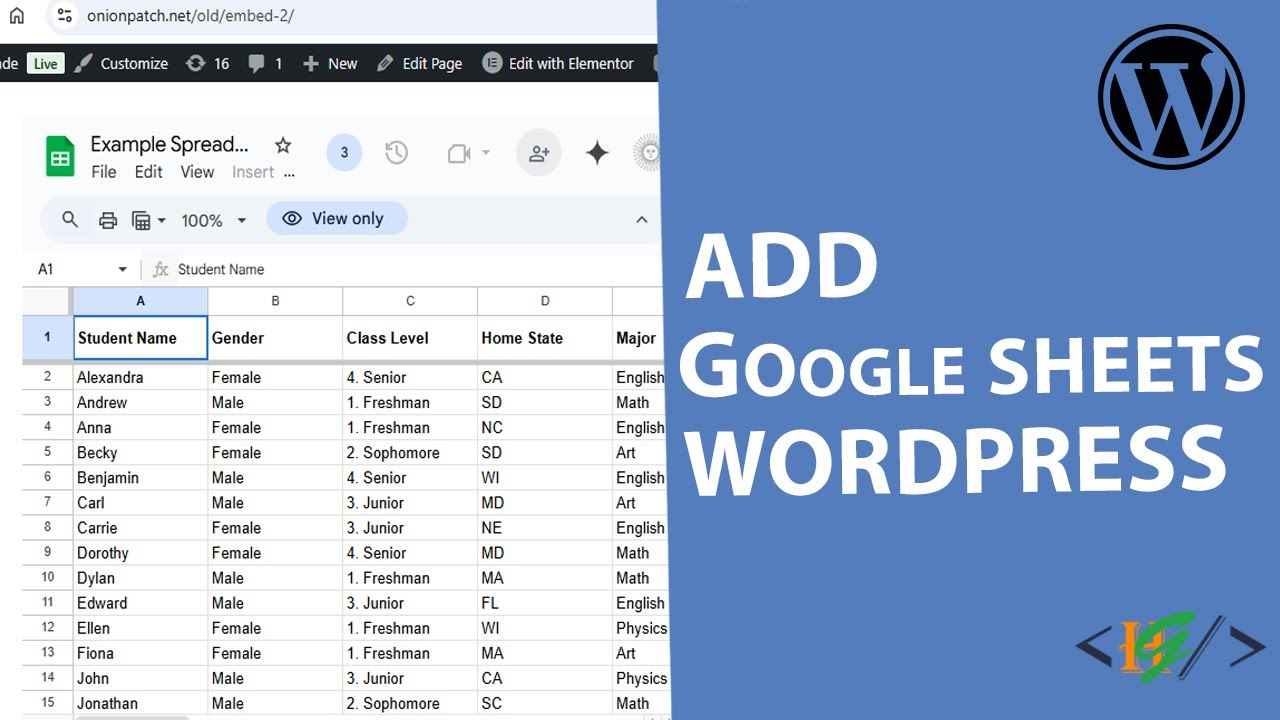Image resolution: width=1280 pixels, height=720 pixels.
Task: Click the code-bracket channel logo
Action: point(1171,648)
